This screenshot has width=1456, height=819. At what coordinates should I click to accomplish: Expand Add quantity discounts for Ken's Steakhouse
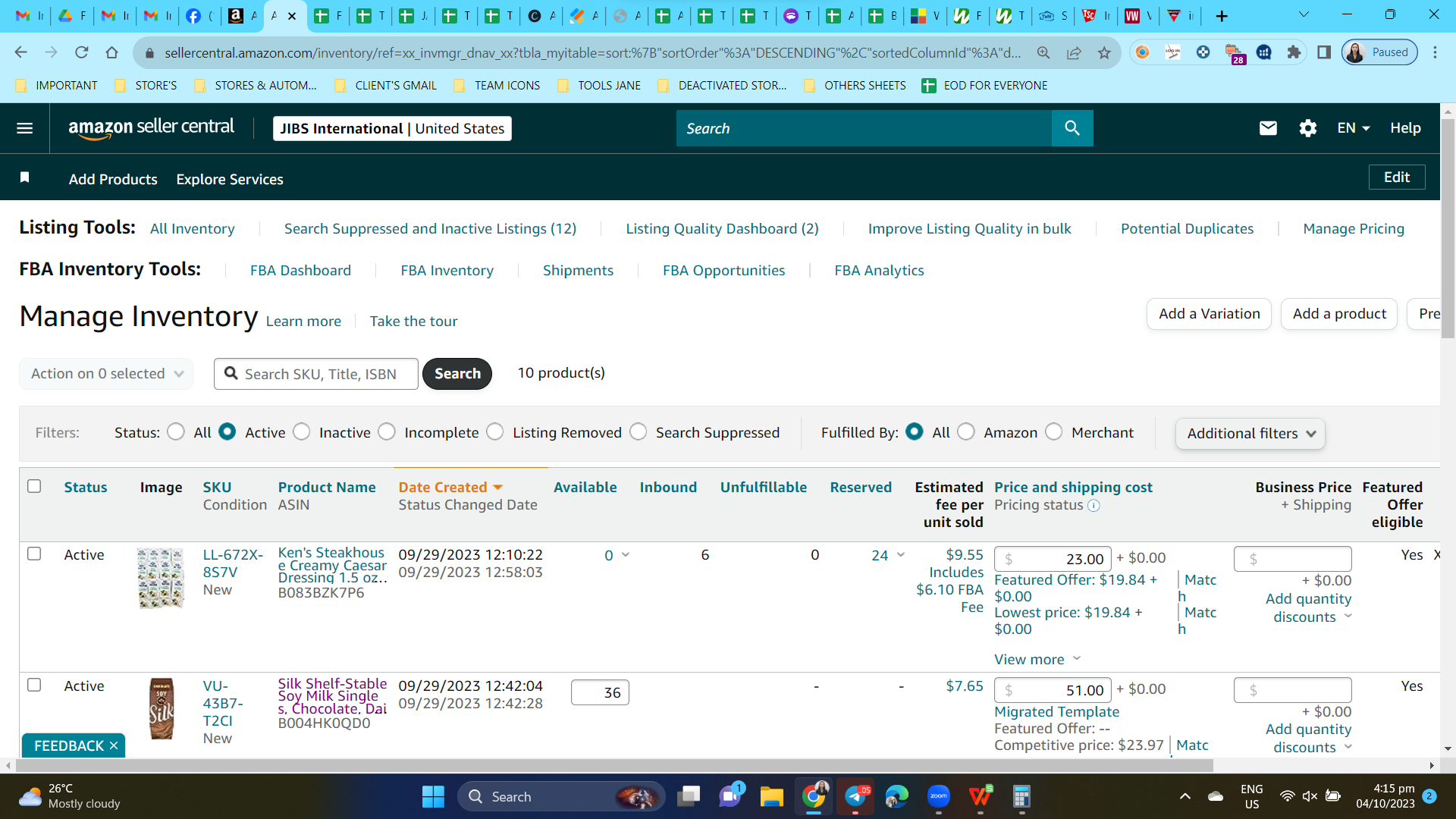(x=1308, y=607)
